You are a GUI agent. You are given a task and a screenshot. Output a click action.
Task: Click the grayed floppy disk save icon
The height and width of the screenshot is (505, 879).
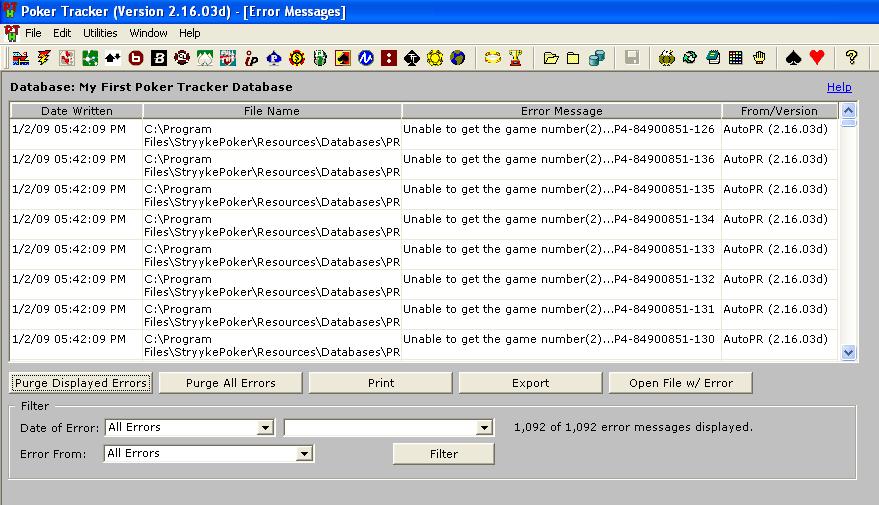click(x=632, y=58)
